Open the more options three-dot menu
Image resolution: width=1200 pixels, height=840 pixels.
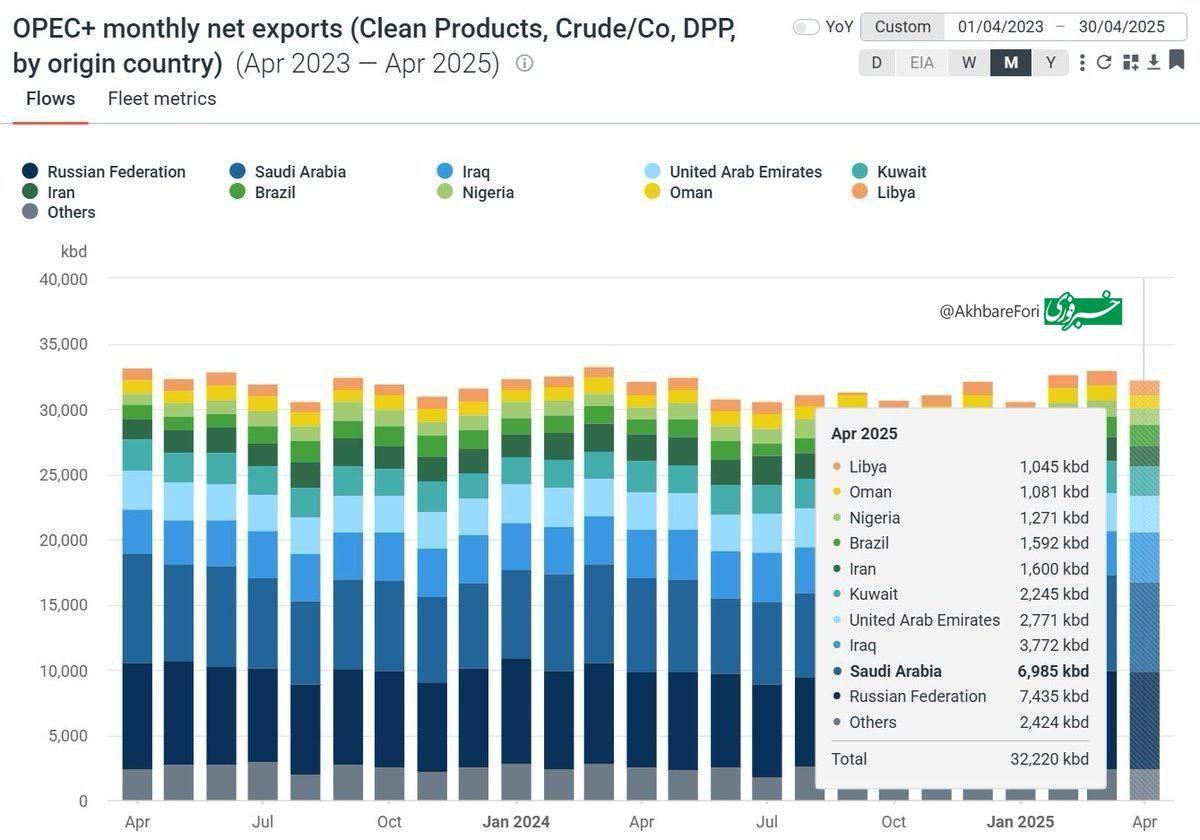1082,62
